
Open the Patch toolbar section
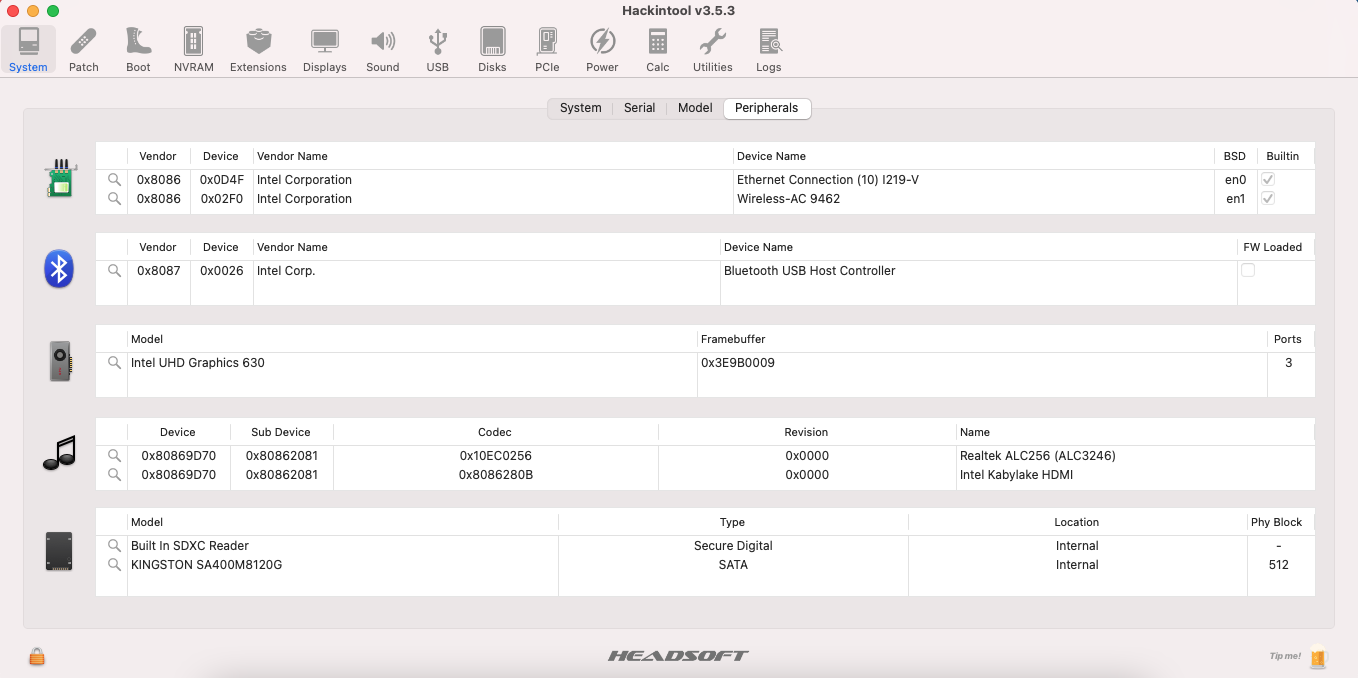coord(84,49)
